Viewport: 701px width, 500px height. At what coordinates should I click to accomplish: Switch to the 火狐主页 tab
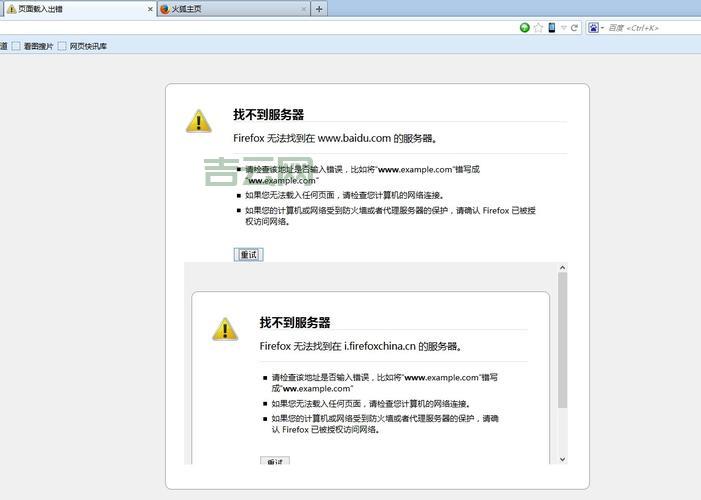(233, 8)
